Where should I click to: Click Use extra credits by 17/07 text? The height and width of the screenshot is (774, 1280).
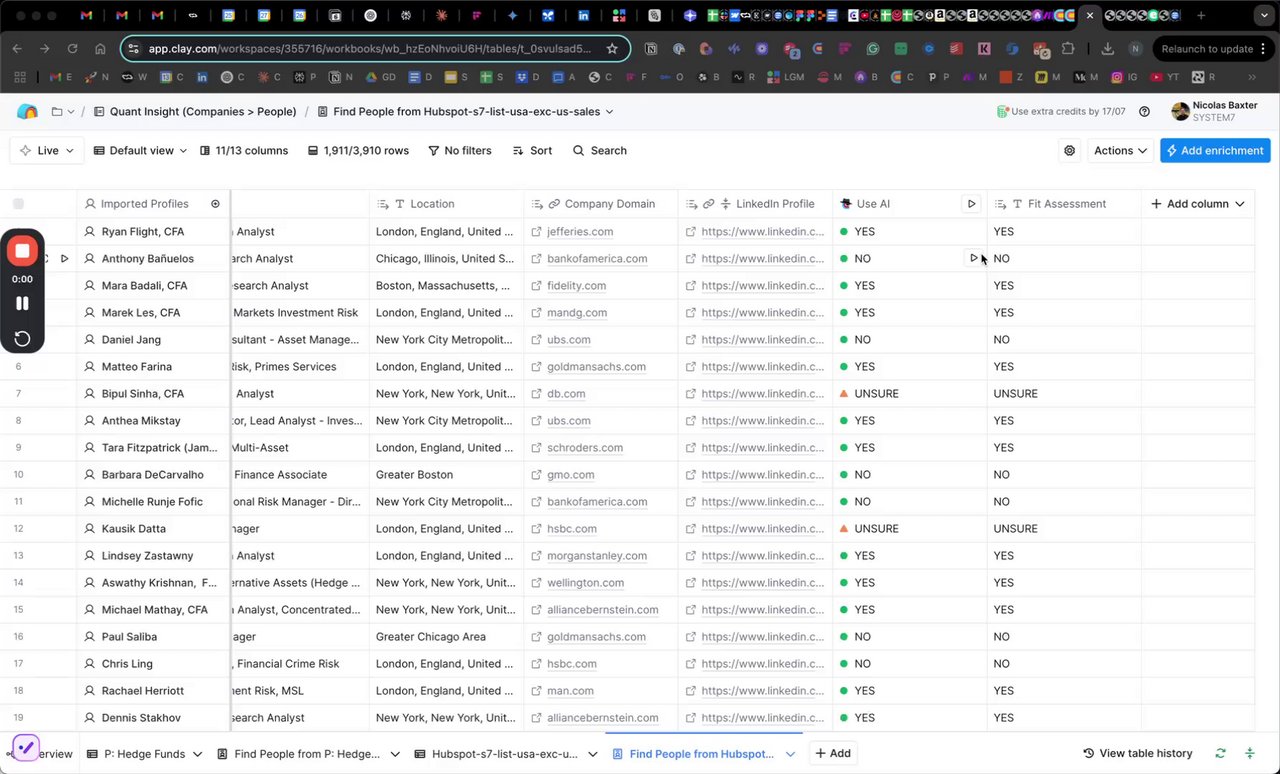click(1068, 112)
